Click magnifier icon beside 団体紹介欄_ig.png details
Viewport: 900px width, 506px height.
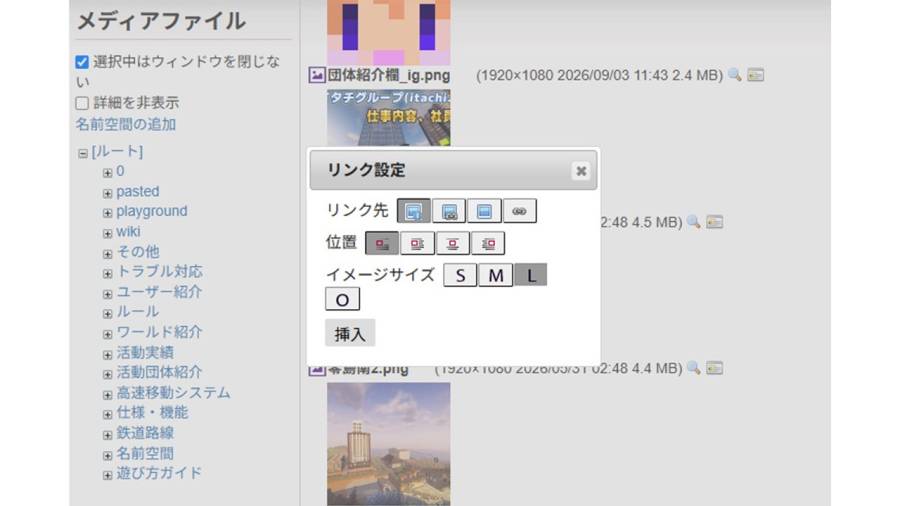tap(734, 75)
